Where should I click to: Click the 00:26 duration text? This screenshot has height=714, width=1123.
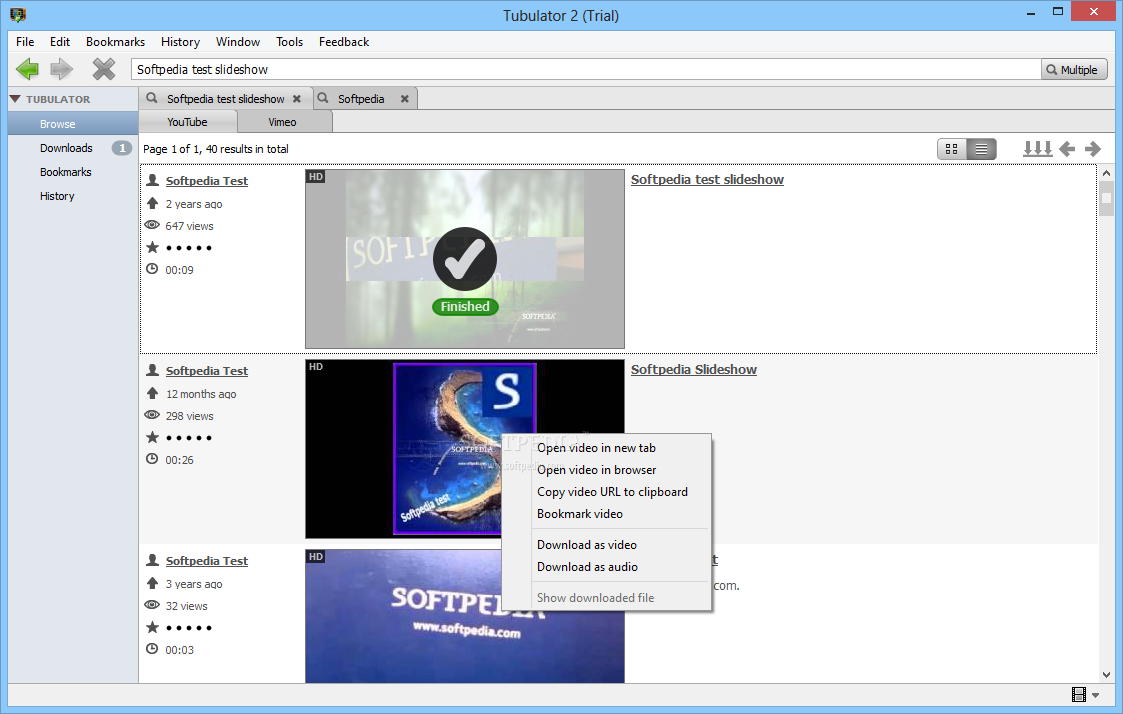[179, 460]
